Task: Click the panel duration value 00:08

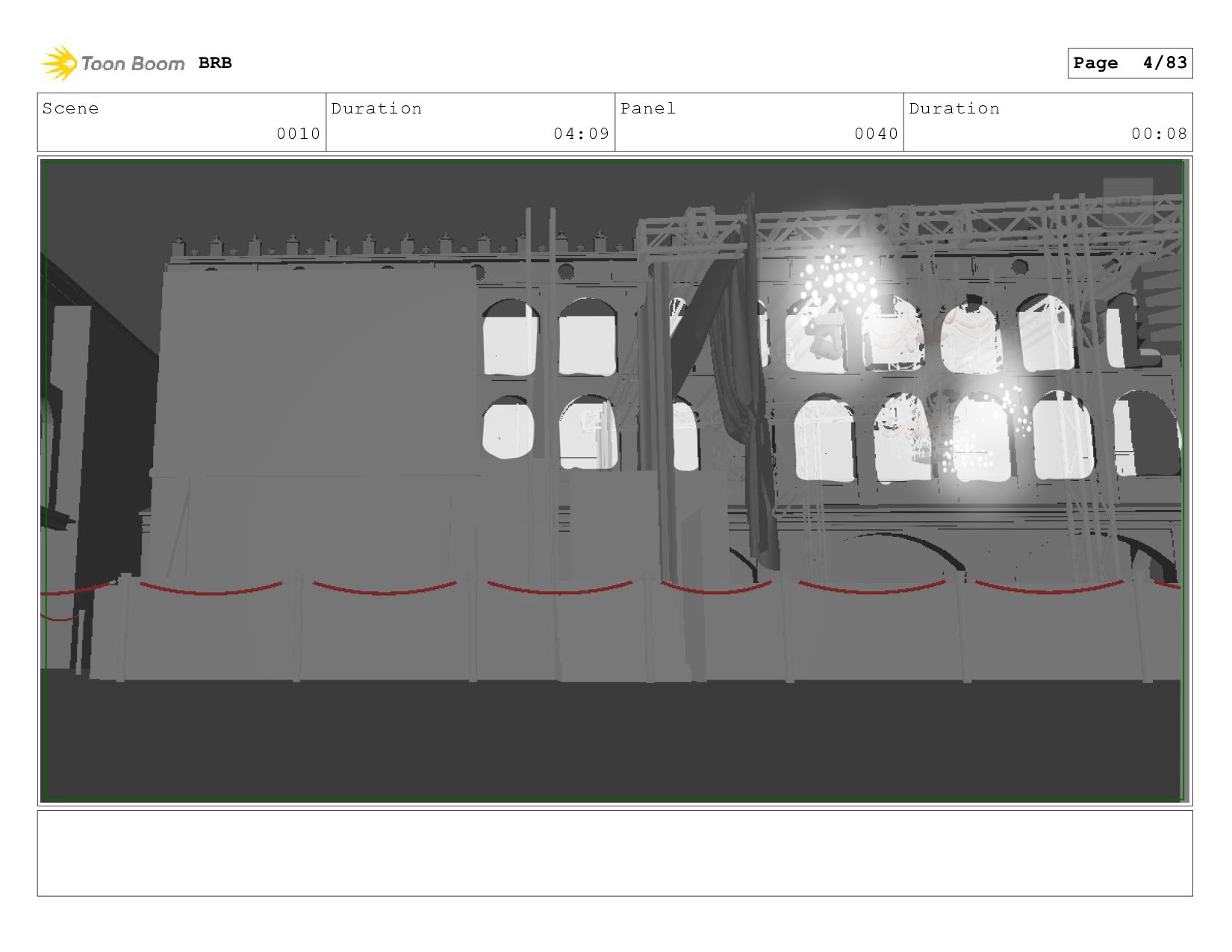Action: (x=1160, y=134)
